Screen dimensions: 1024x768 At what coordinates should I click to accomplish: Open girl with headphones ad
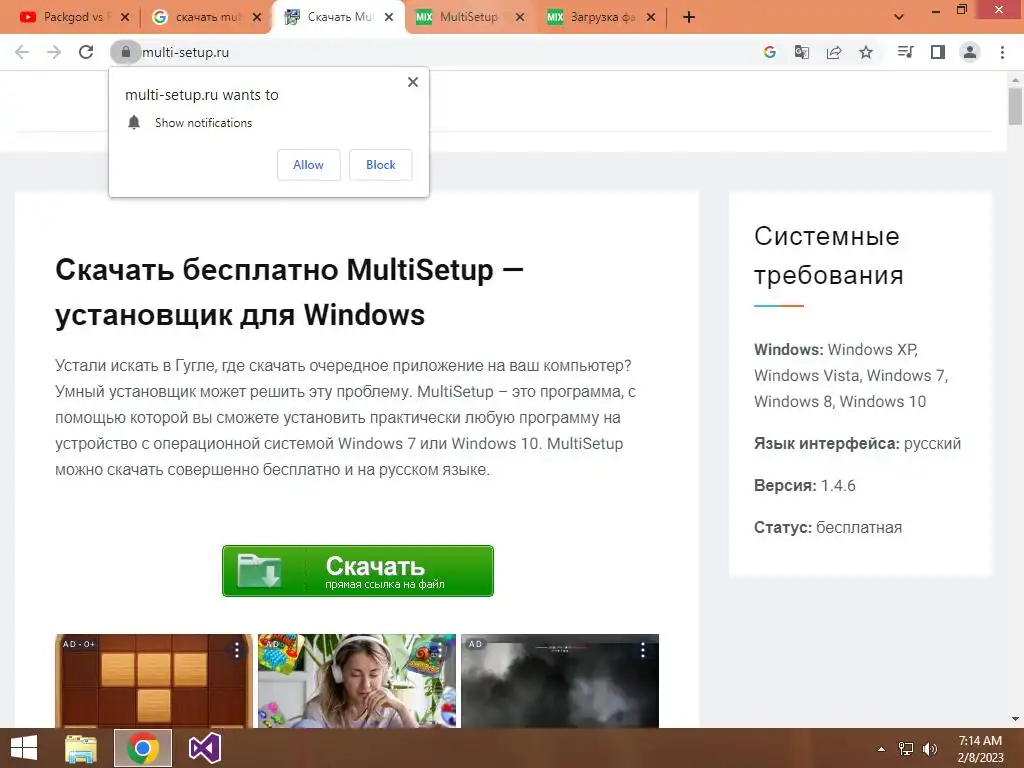coord(357,680)
